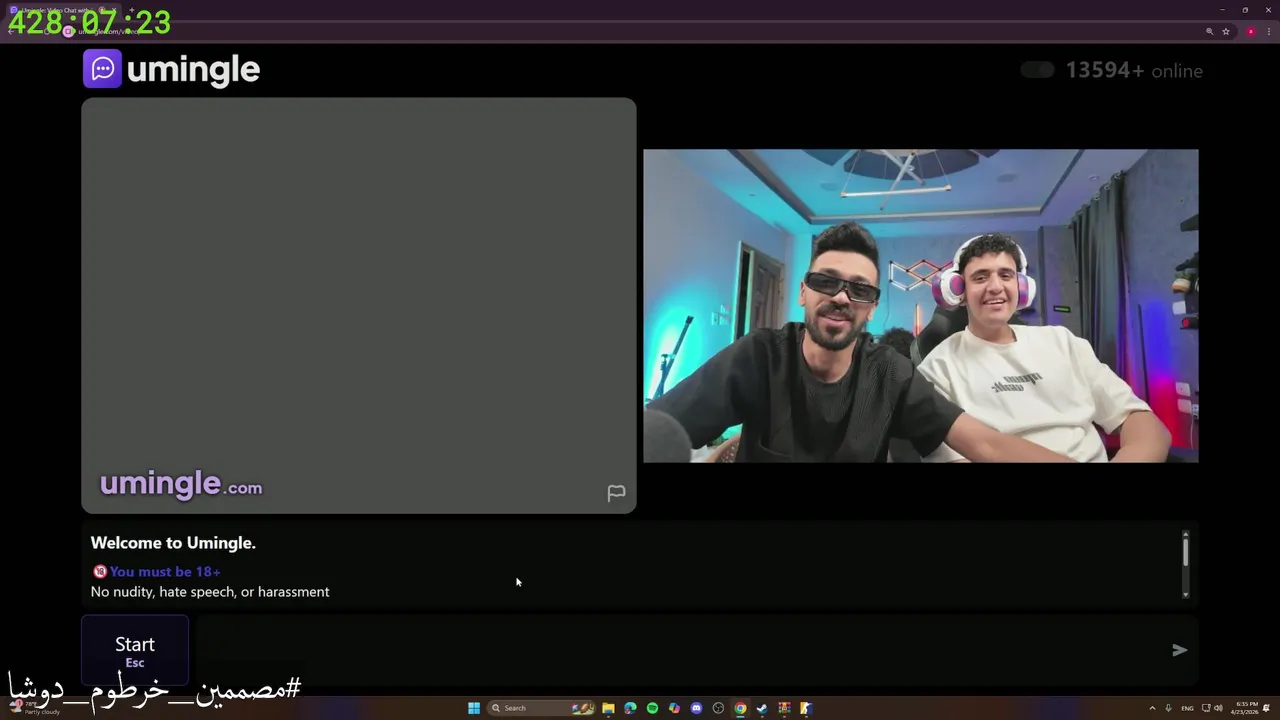This screenshot has width=1280, height=720.
Task: Select the Umingle Video Chat tab
Action: tap(62, 10)
